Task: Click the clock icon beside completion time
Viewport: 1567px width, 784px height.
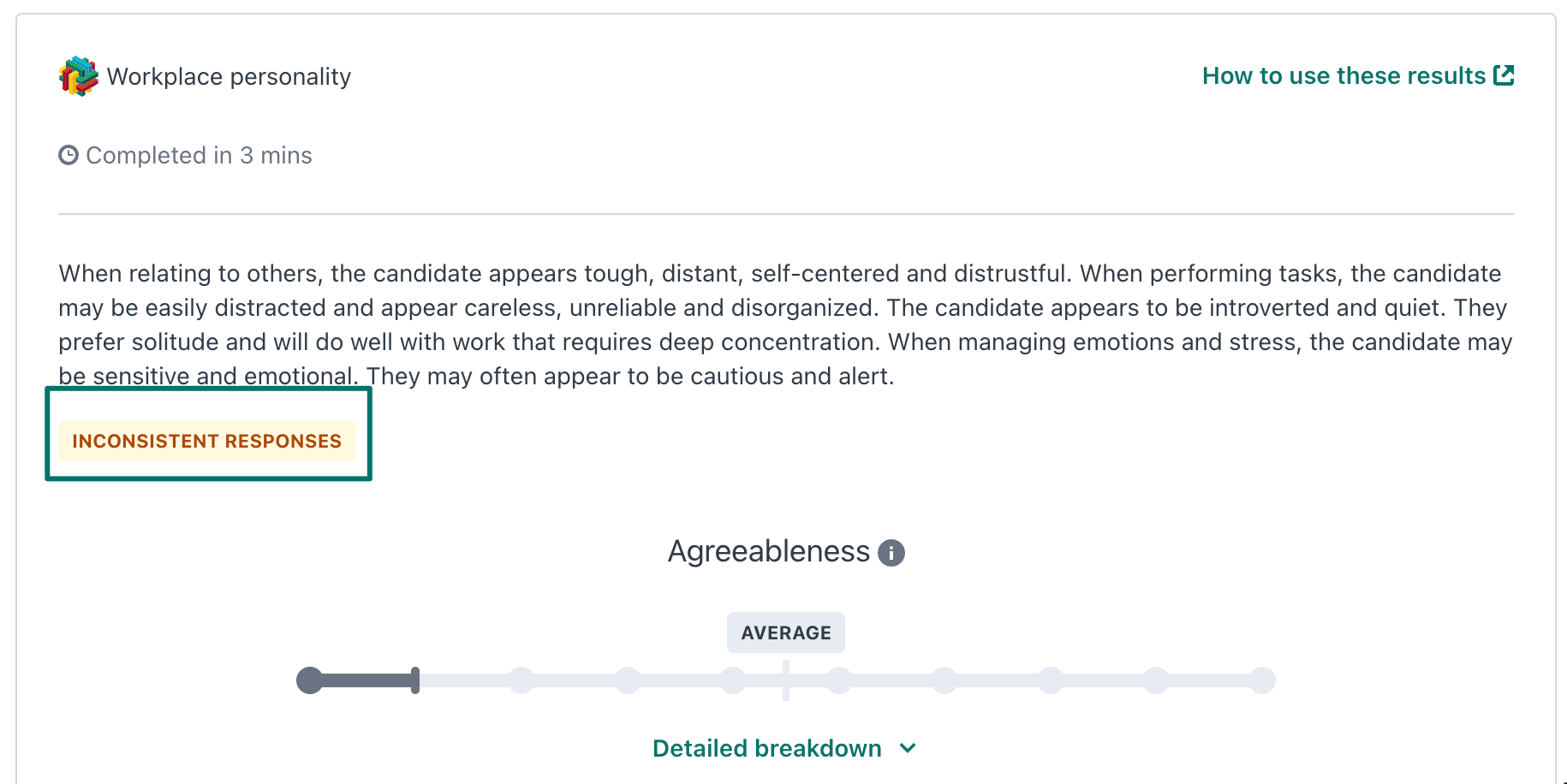Action: click(x=69, y=155)
